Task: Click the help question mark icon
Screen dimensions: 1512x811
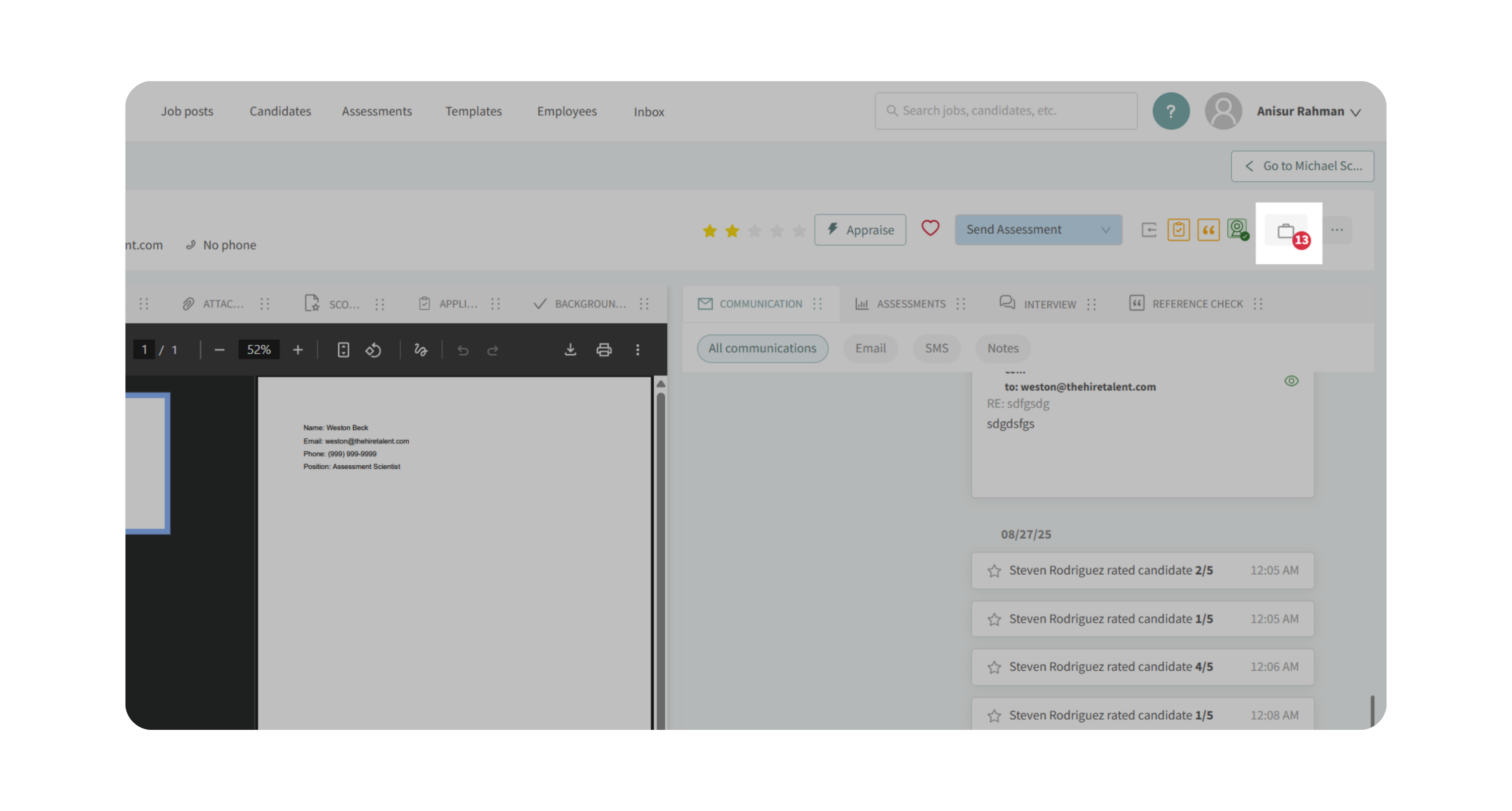Action: (1170, 111)
